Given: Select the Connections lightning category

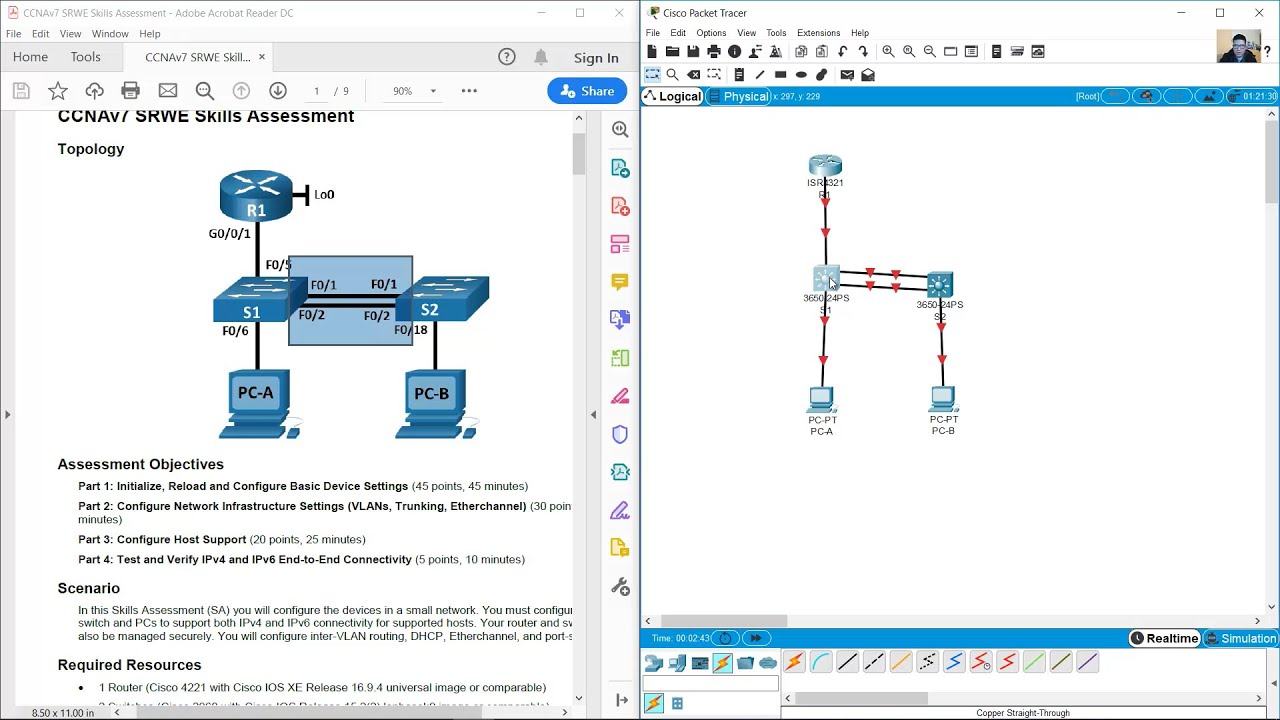Looking at the screenshot, I should (x=722, y=663).
